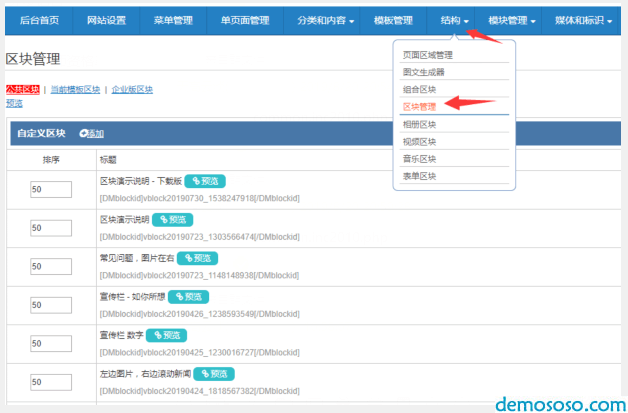Focus the sort field for 常见问题,图片在右
Image resolution: width=628 pixels, height=413 pixels.
51,266
